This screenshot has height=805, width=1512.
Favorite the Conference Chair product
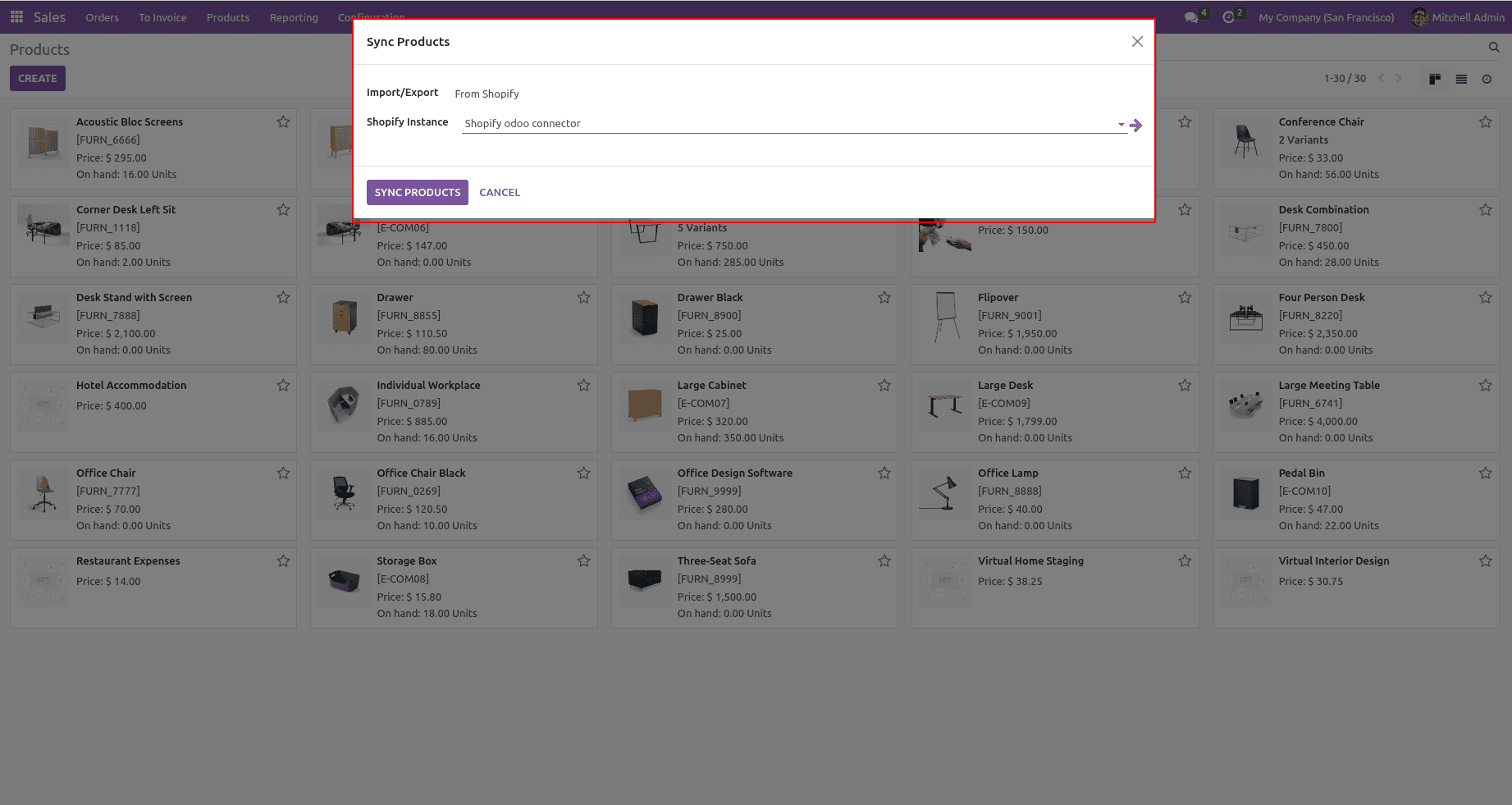click(1485, 121)
